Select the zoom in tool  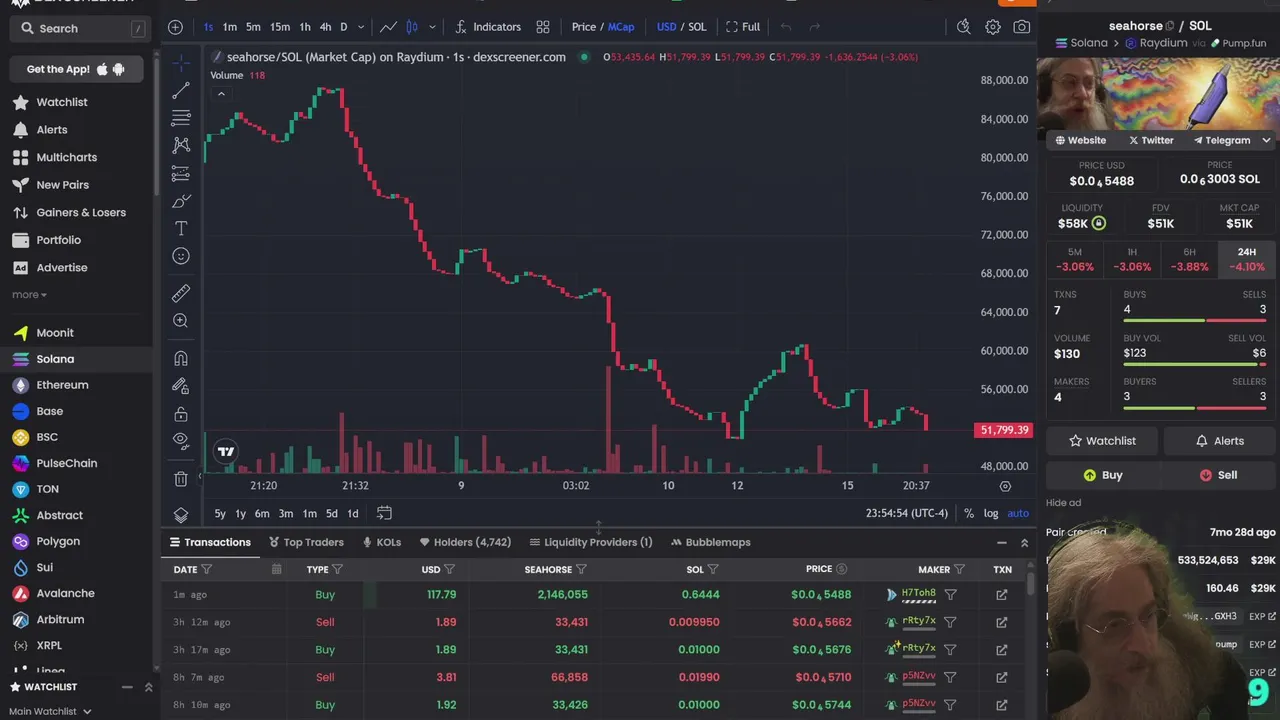coord(181,321)
